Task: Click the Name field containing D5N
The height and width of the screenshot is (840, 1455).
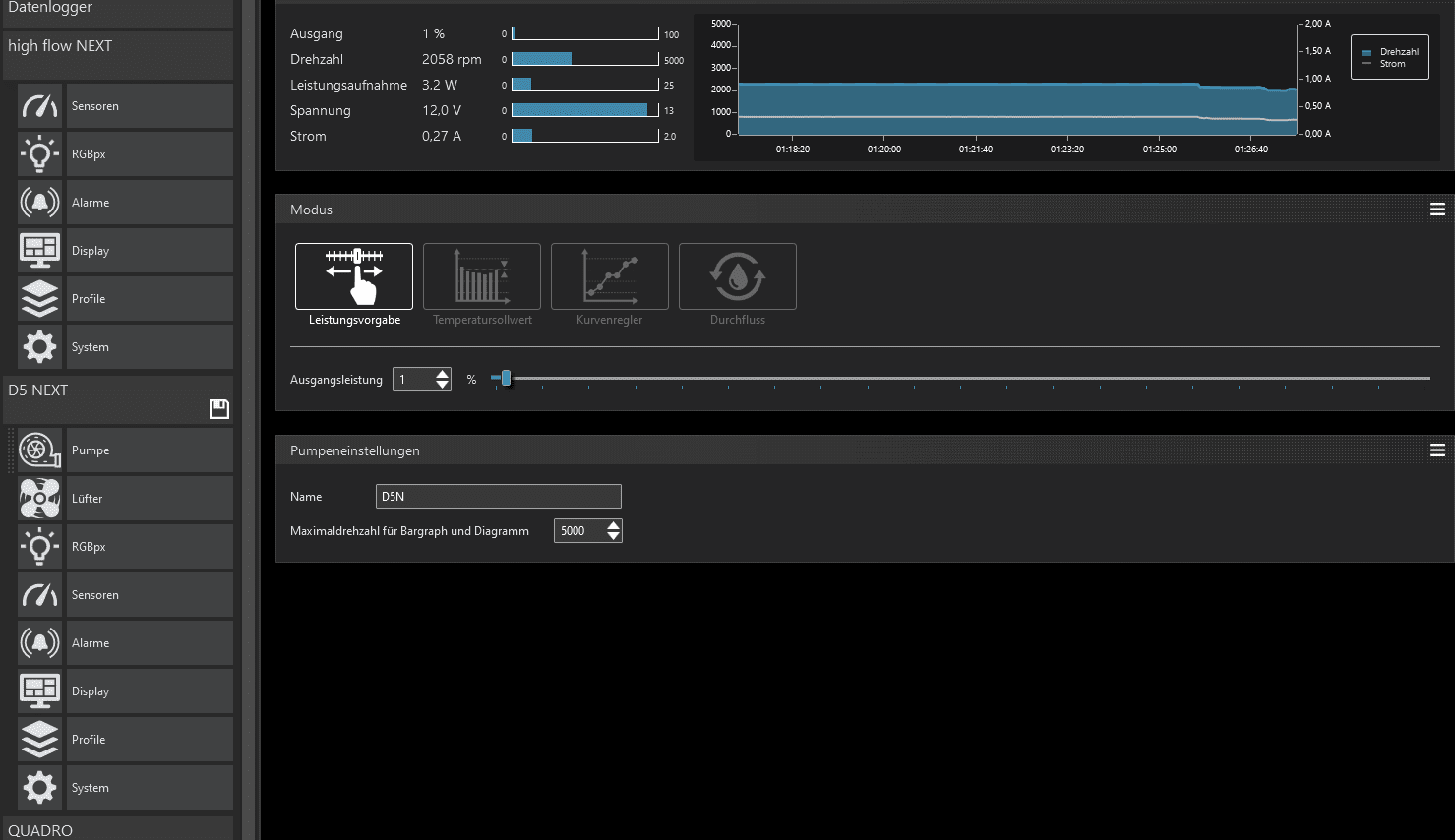Action: (499, 497)
